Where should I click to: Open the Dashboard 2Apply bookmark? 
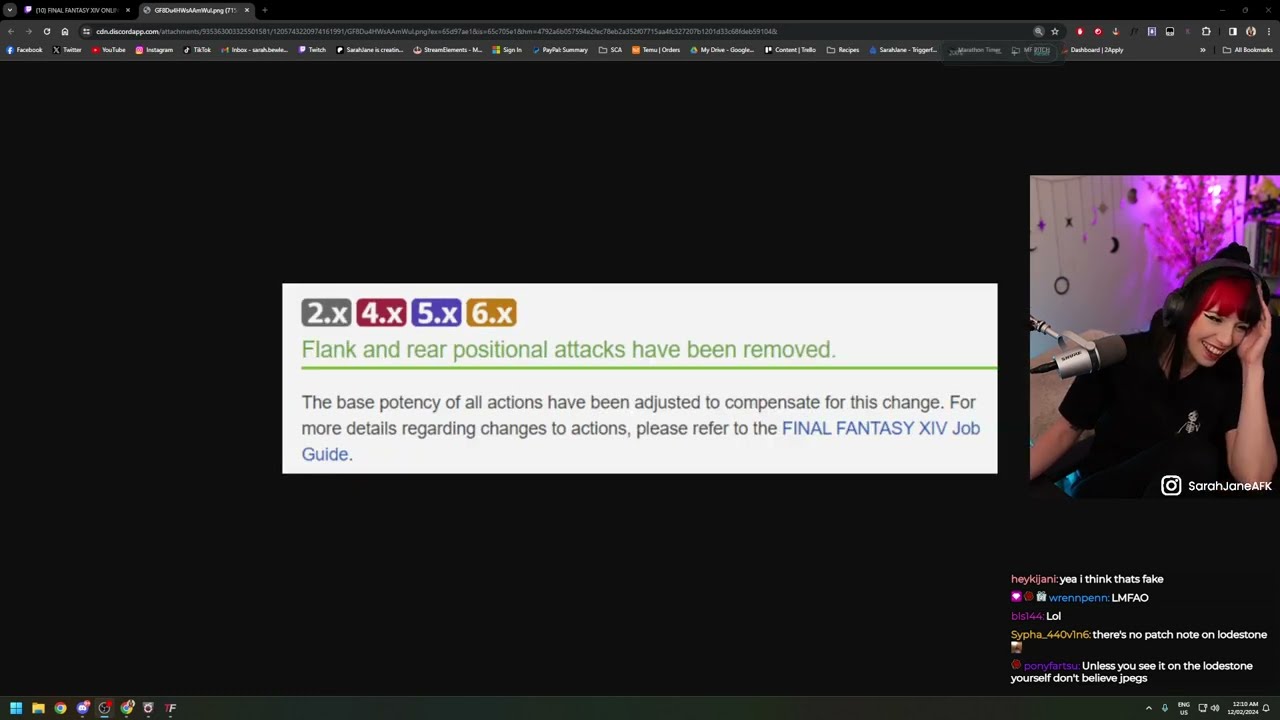pyautogui.click(x=1091, y=50)
